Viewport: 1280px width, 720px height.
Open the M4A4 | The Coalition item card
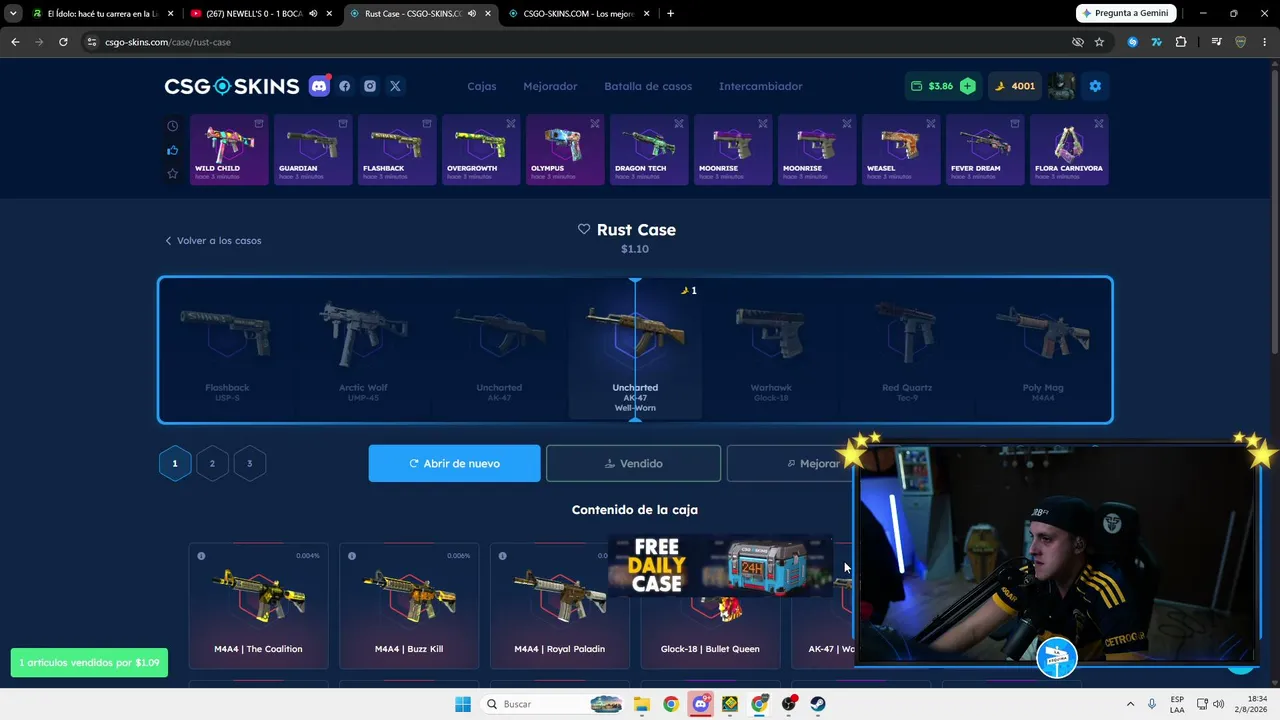click(x=258, y=606)
